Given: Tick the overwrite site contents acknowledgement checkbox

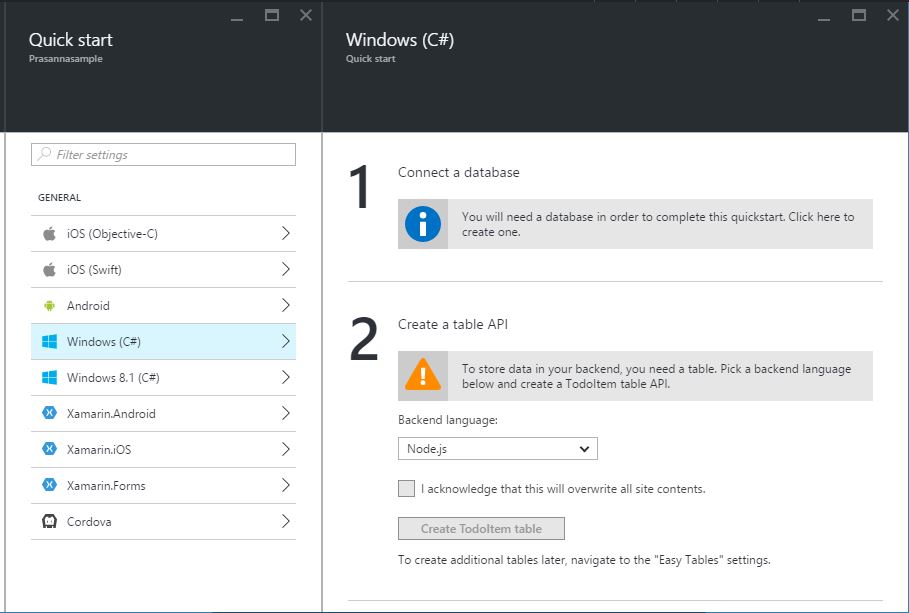Looking at the screenshot, I should [x=406, y=489].
